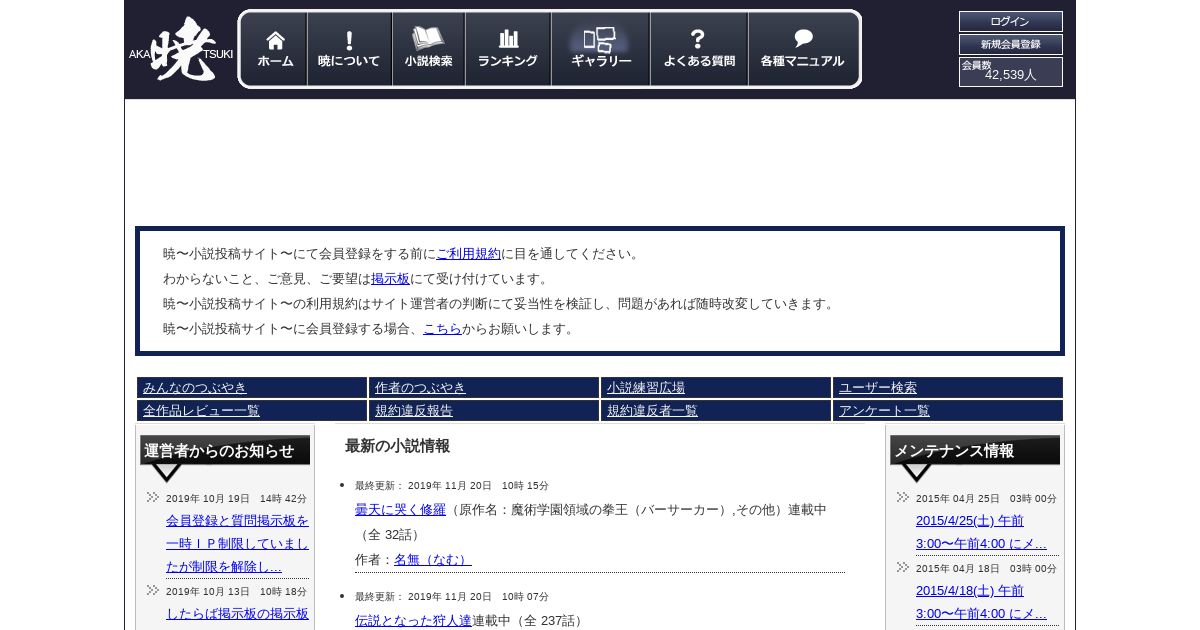Open 小説練習広場 tab

716,387
